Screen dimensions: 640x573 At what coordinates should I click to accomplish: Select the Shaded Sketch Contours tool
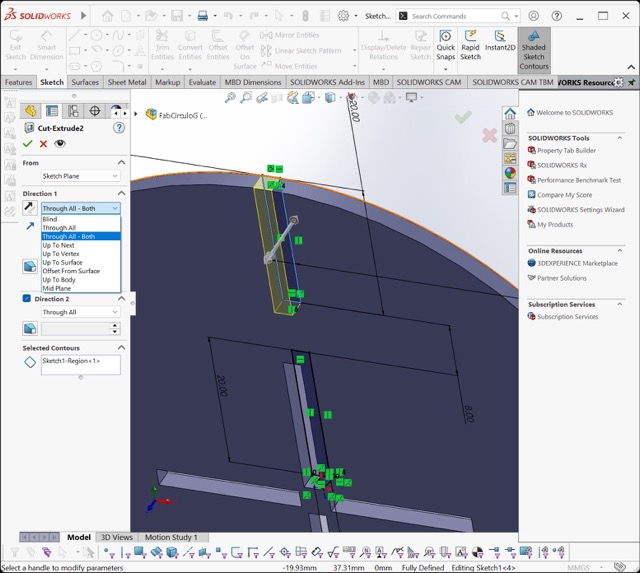pos(534,49)
